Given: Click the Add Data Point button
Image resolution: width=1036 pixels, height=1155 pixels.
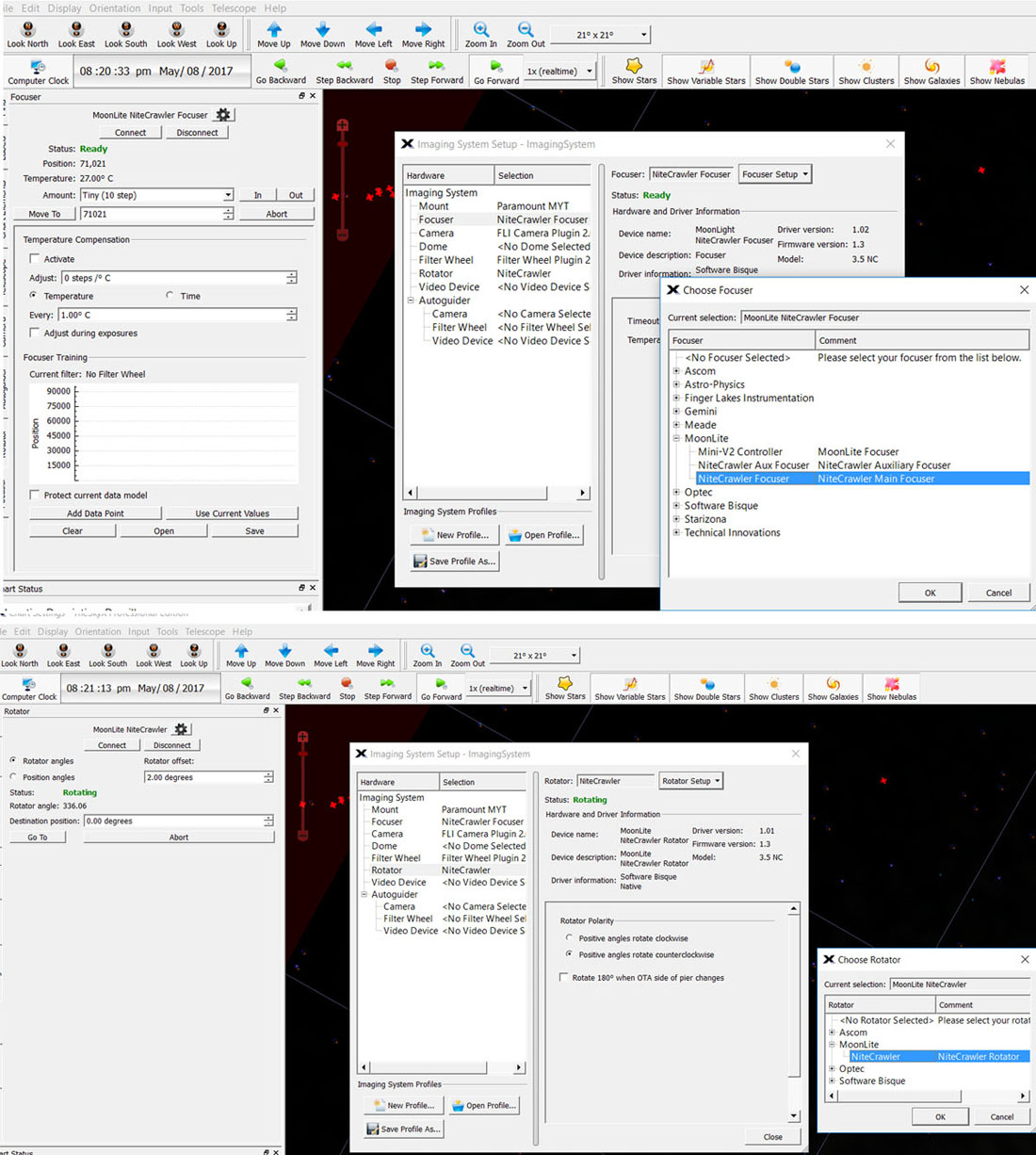Looking at the screenshot, I should pos(95,513).
